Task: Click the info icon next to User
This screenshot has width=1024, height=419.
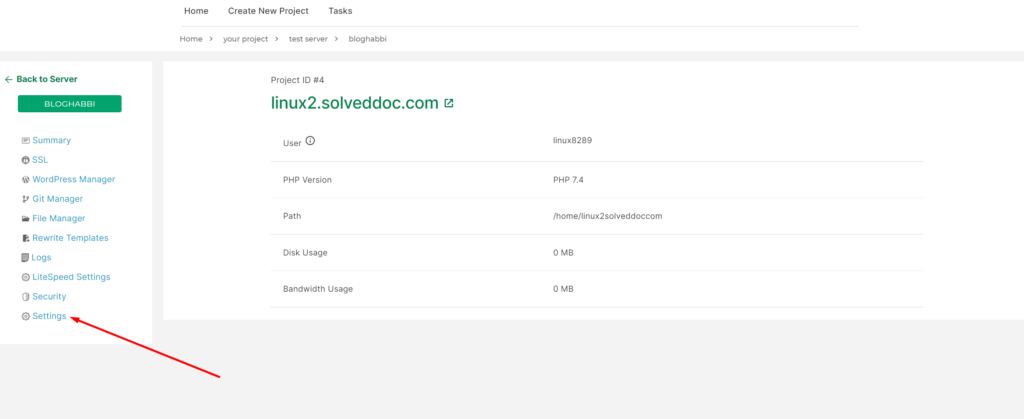Action: pyautogui.click(x=310, y=140)
